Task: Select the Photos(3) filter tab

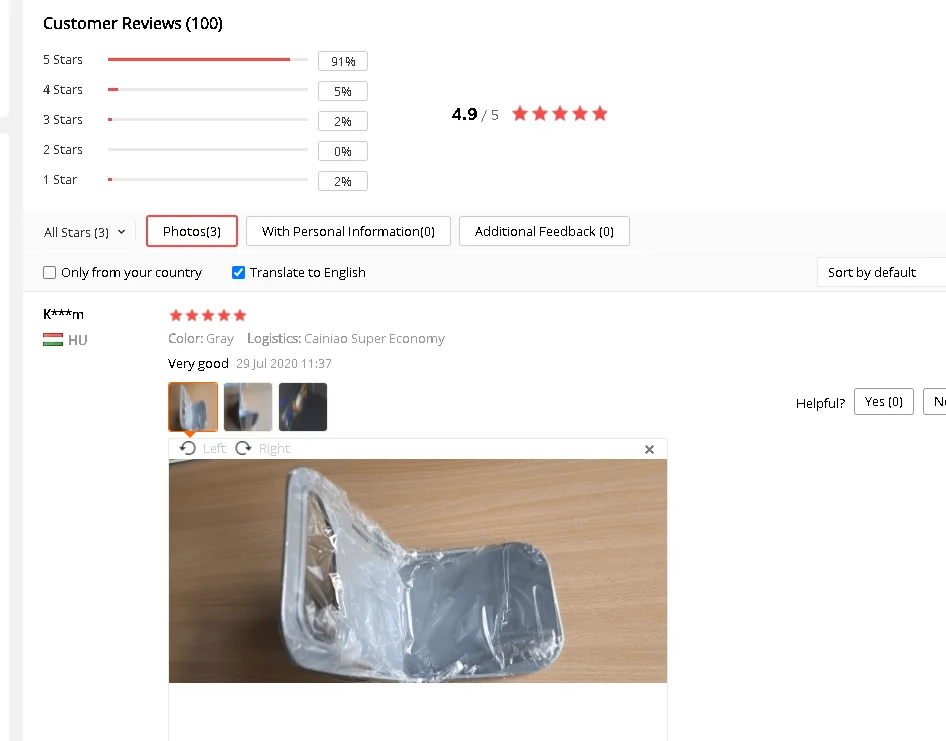Action: (191, 231)
